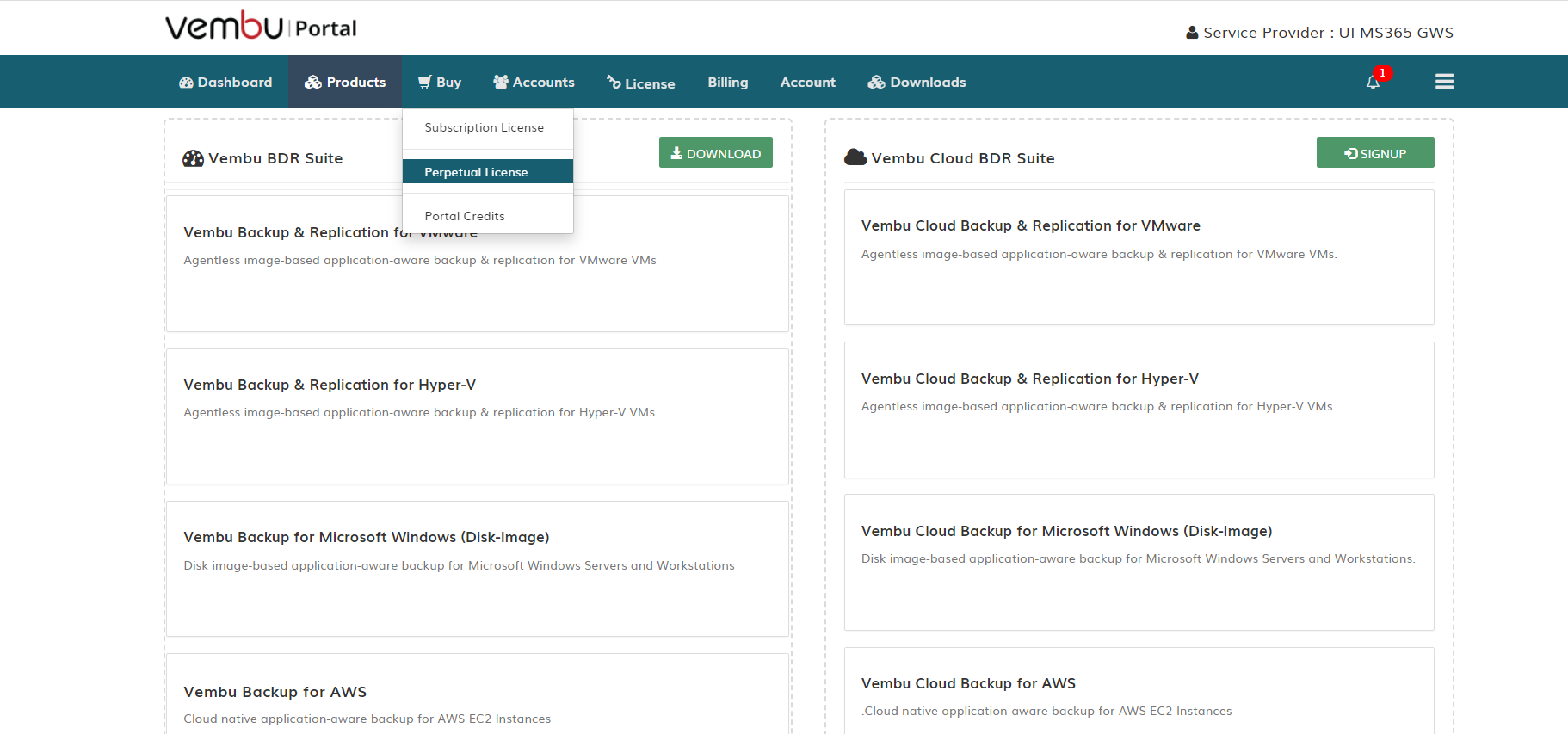Open the Account menu
The height and width of the screenshot is (734, 1568).
point(808,83)
